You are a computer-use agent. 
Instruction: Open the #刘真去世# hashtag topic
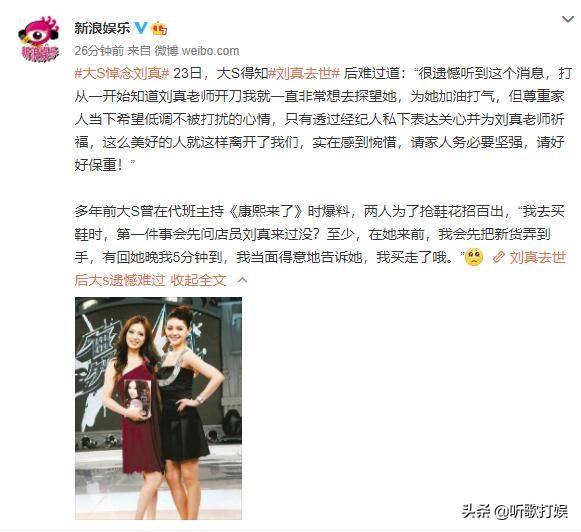tap(304, 73)
